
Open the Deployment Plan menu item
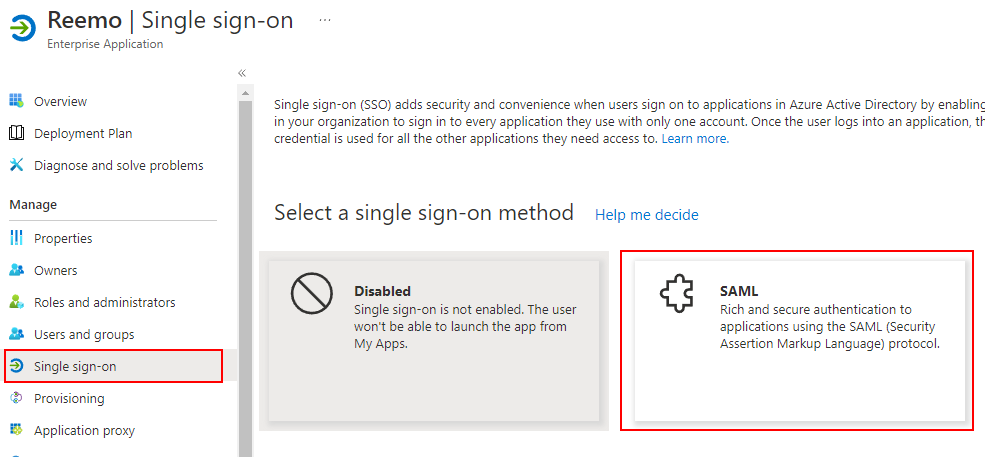click(x=83, y=133)
